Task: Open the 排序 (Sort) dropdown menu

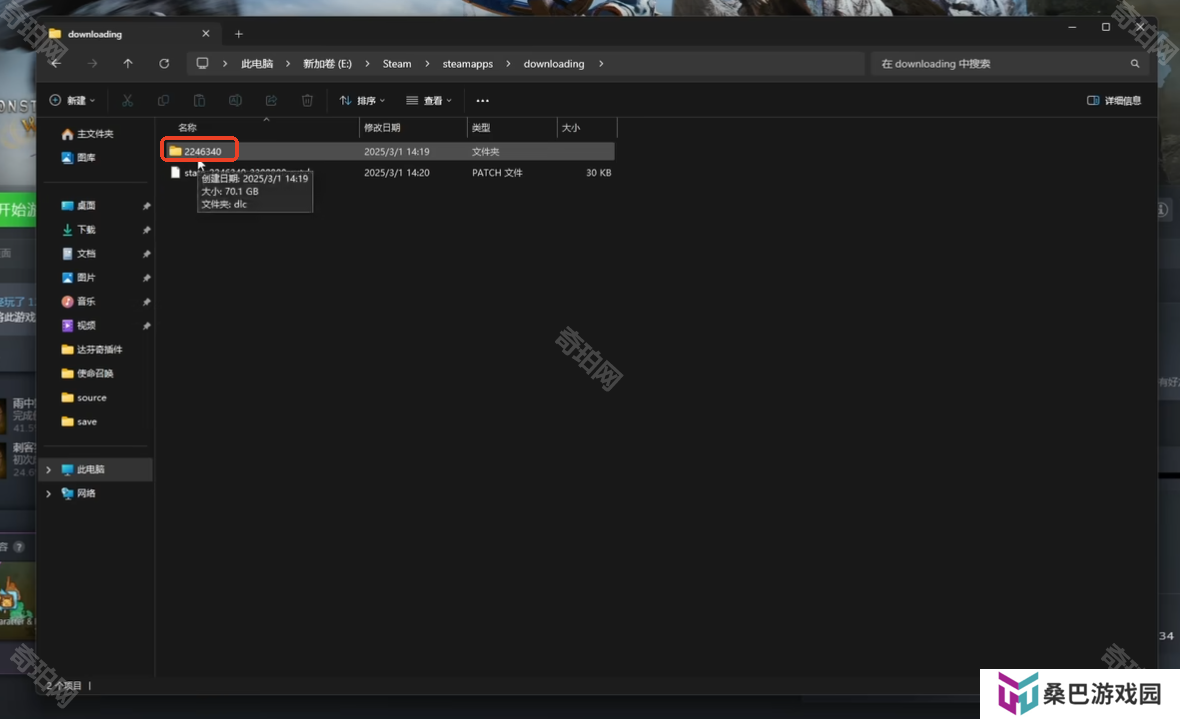Action: (362, 101)
